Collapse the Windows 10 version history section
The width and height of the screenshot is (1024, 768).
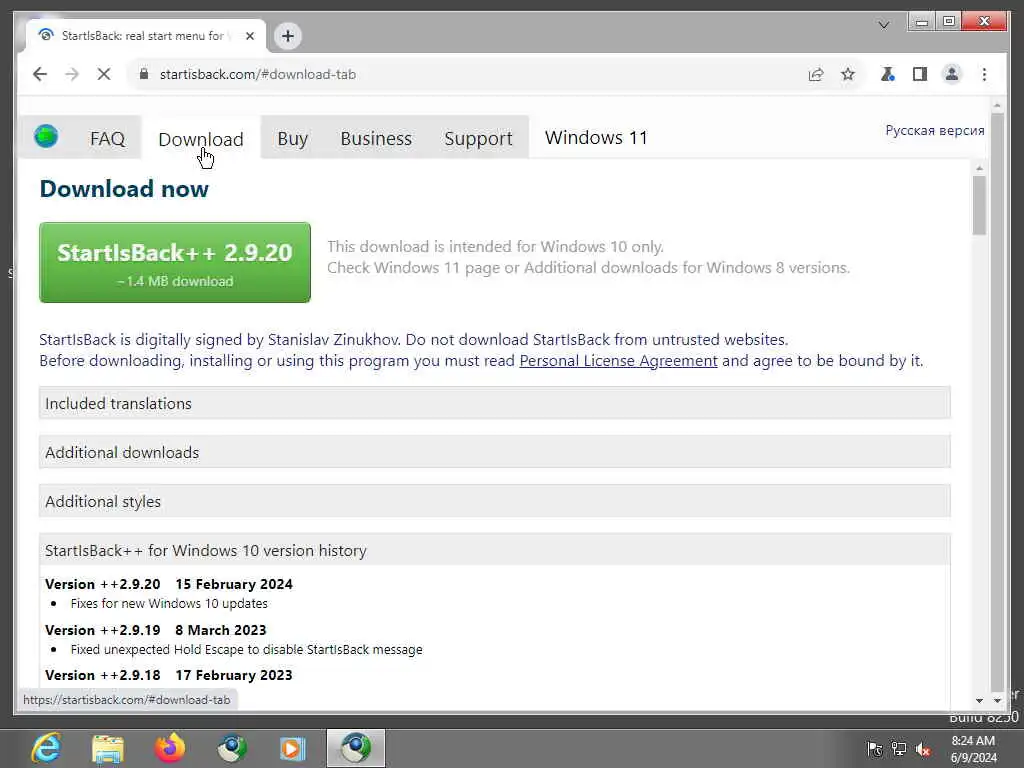pyautogui.click(x=494, y=551)
